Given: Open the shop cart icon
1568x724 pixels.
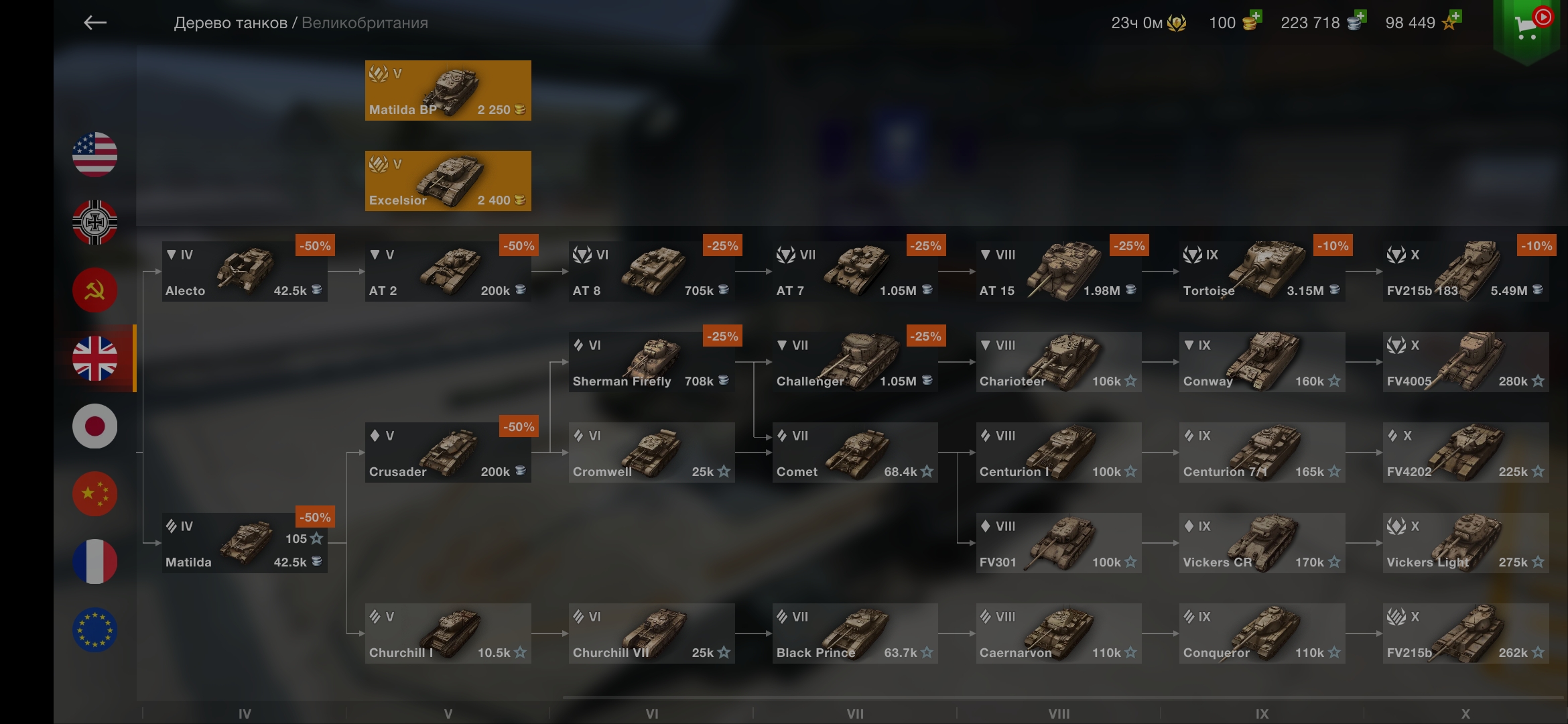Looking at the screenshot, I should tap(1526, 28).
